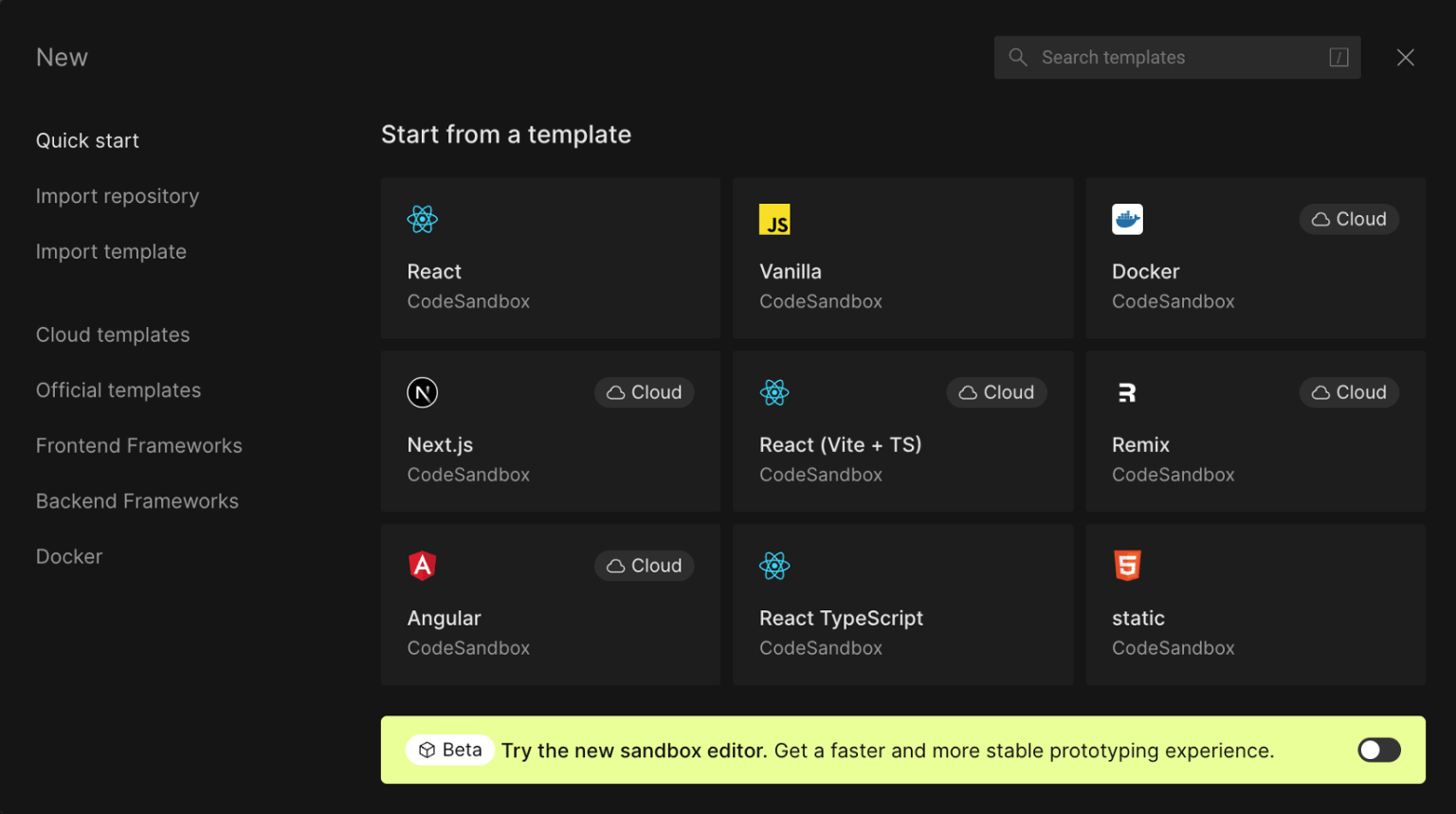
Task: Click the search magnifier icon
Action: point(1018,58)
